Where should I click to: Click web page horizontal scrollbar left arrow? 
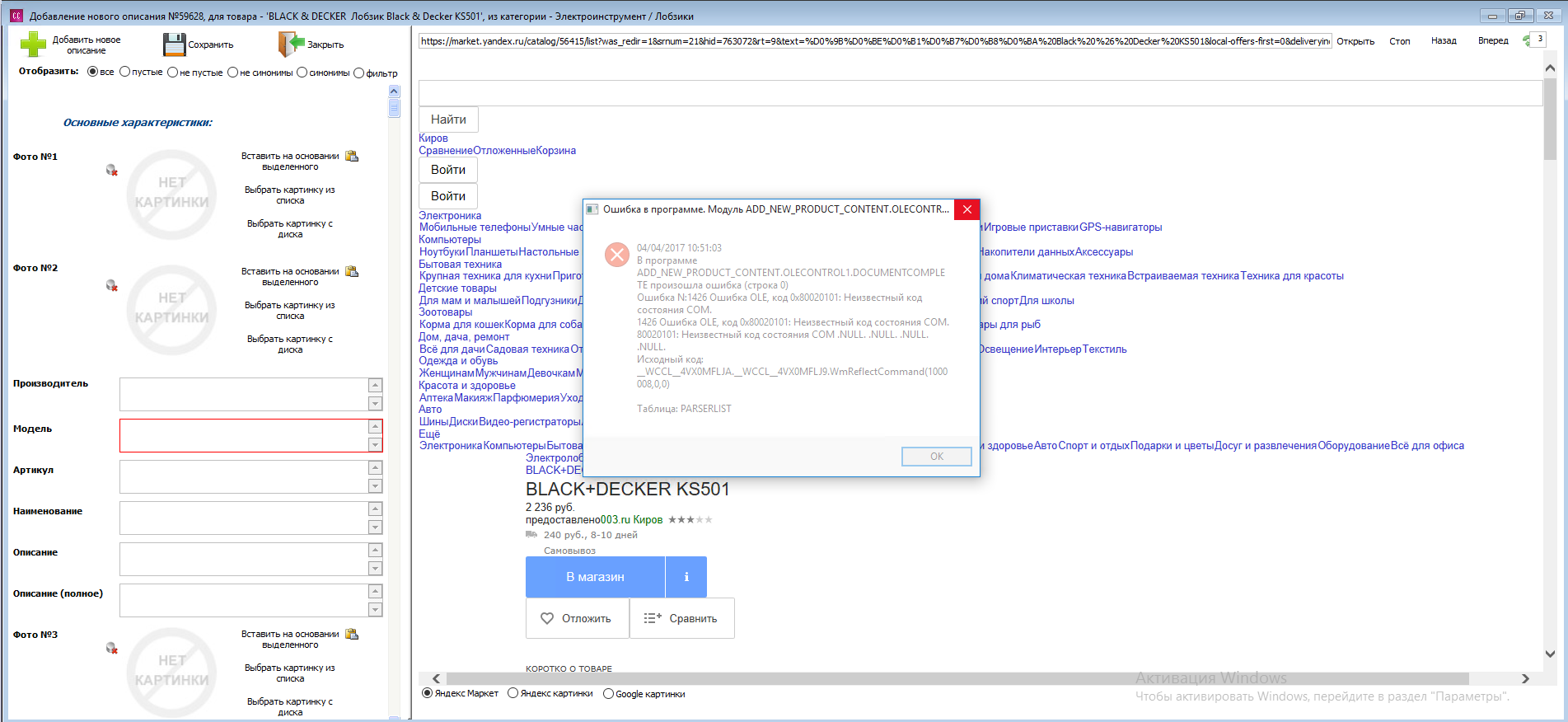pyautogui.click(x=437, y=678)
